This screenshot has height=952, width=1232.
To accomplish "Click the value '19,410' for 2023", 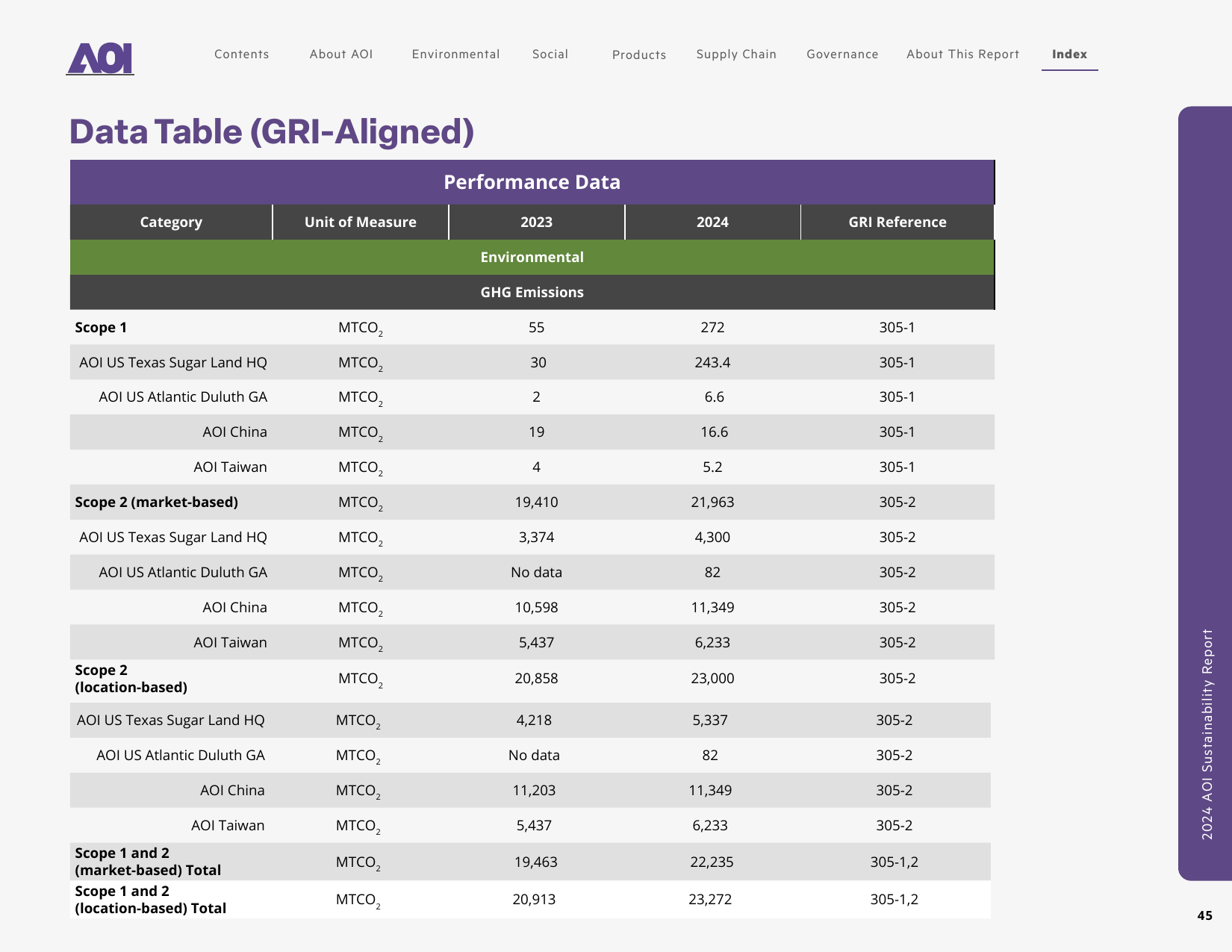I will click(x=536, y=503).
